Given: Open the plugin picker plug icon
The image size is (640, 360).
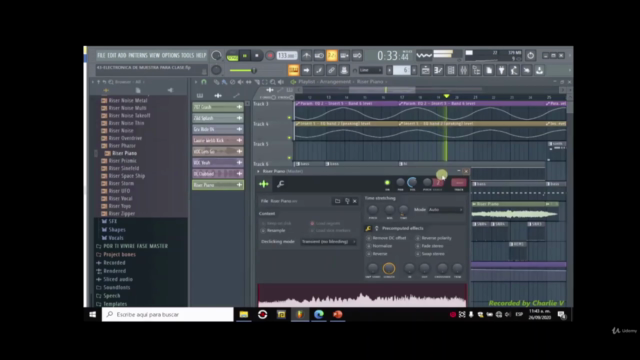Looking at the screenshot, I should [502, 71].
